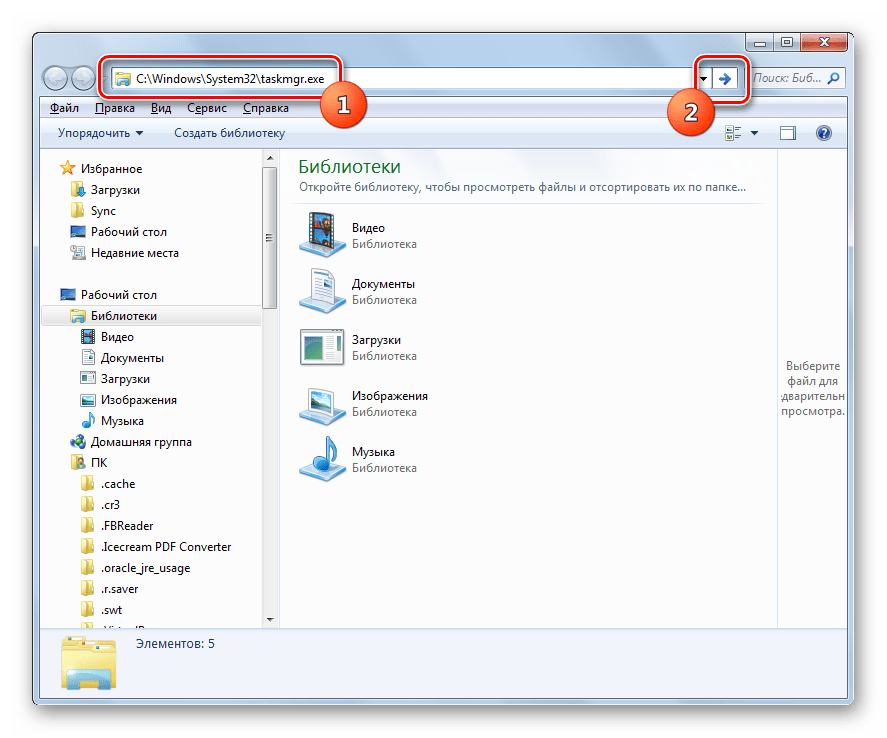The width and height of the screenshot is (887, 738).
Task: Open the Сервис menu
Action: (207, 107)
